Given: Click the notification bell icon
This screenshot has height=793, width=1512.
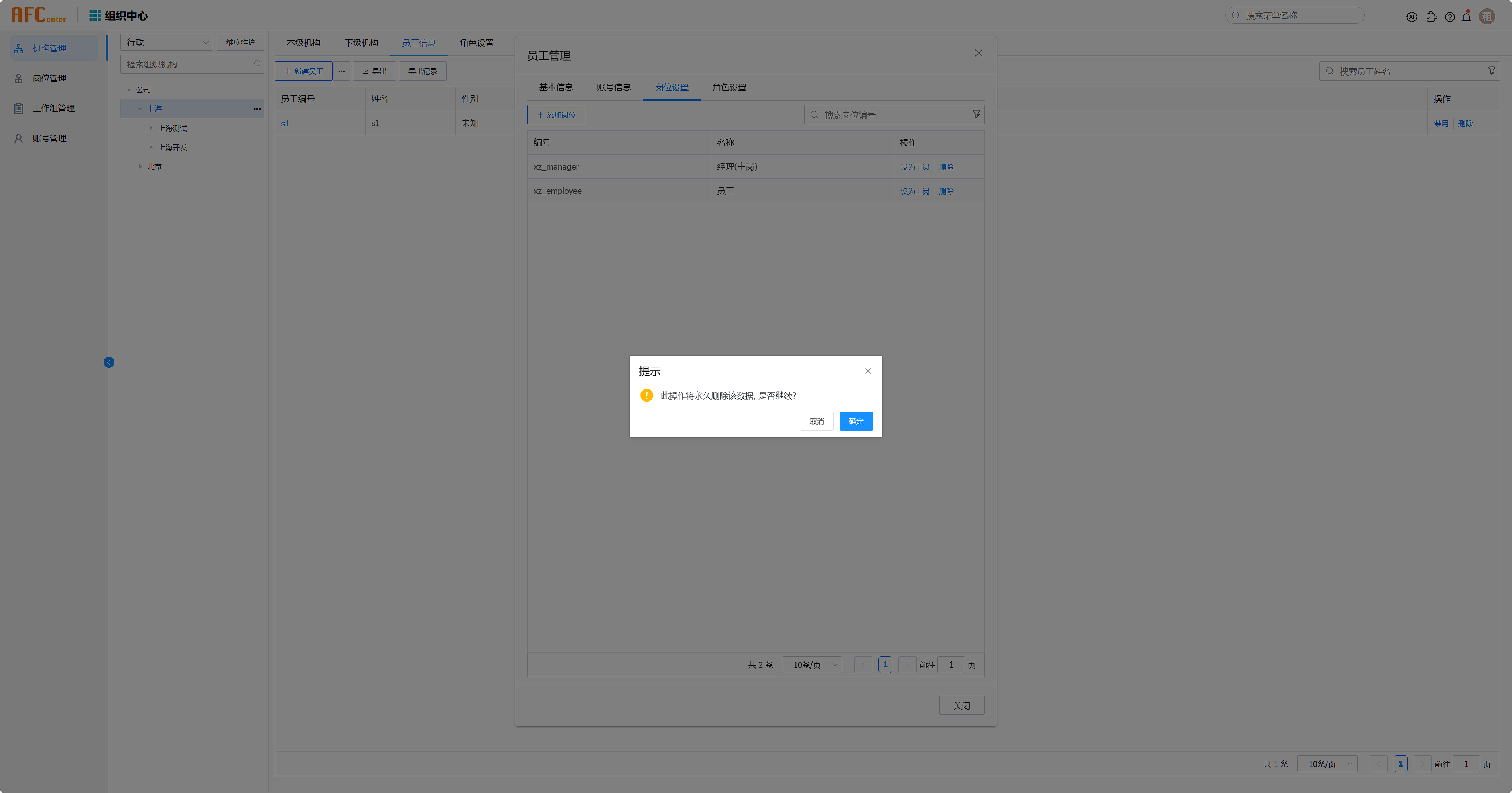Looking at the screenshot, I should coord(1466,16).
